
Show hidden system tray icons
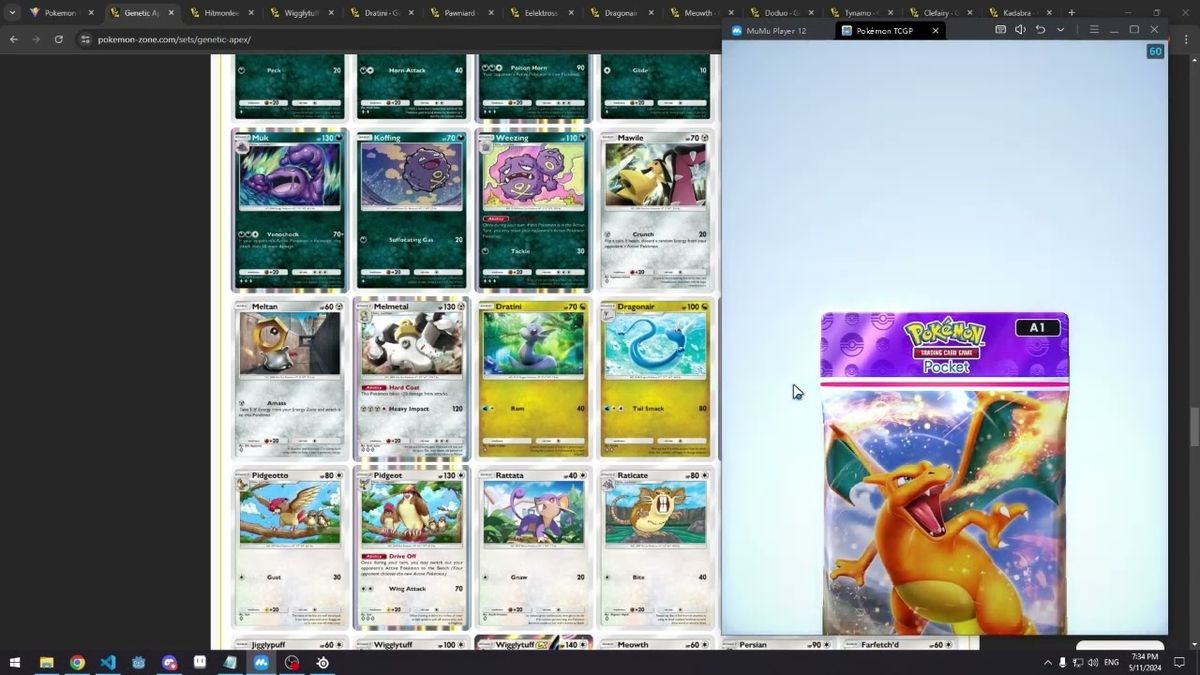coord(1047,662)
